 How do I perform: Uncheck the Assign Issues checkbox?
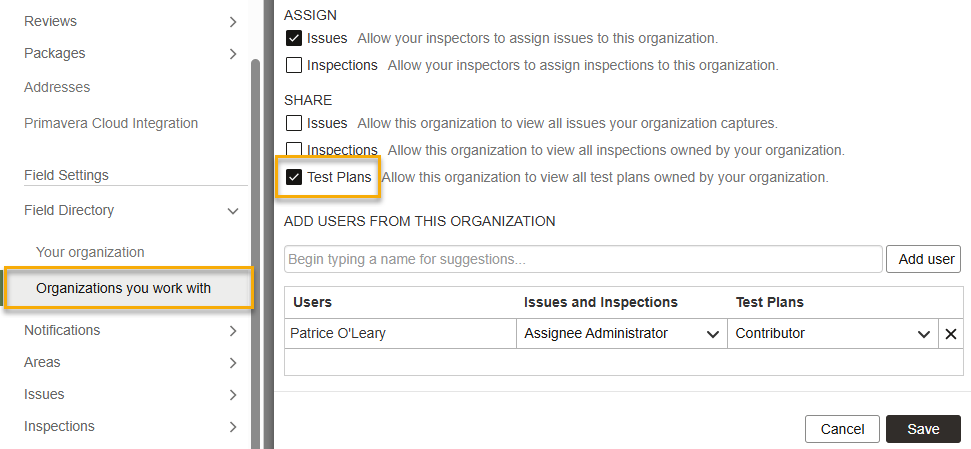(294, 39)
